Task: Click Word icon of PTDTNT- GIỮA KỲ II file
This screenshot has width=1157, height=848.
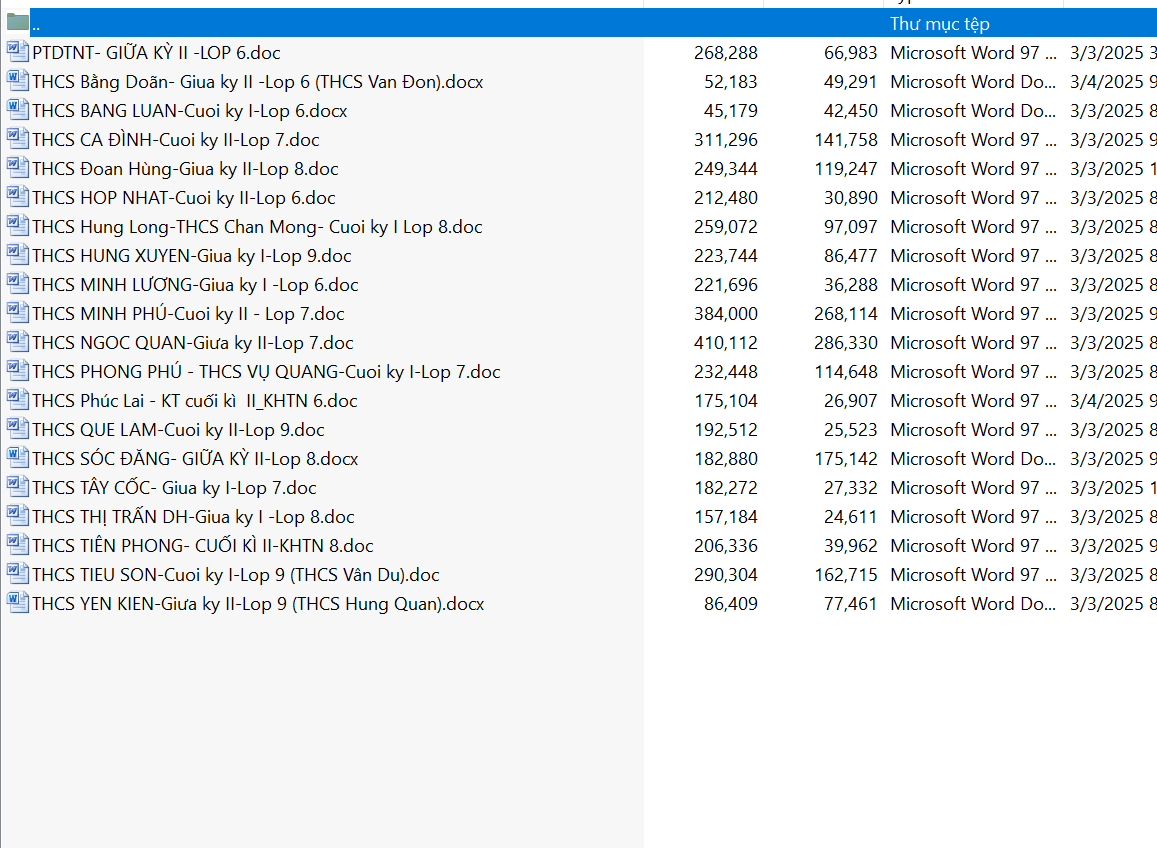Action: tap(17, 52)
